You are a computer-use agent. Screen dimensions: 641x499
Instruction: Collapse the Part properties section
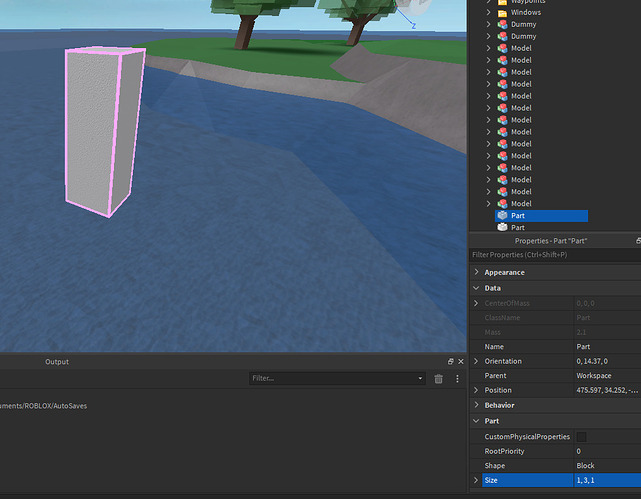[476, 421]
